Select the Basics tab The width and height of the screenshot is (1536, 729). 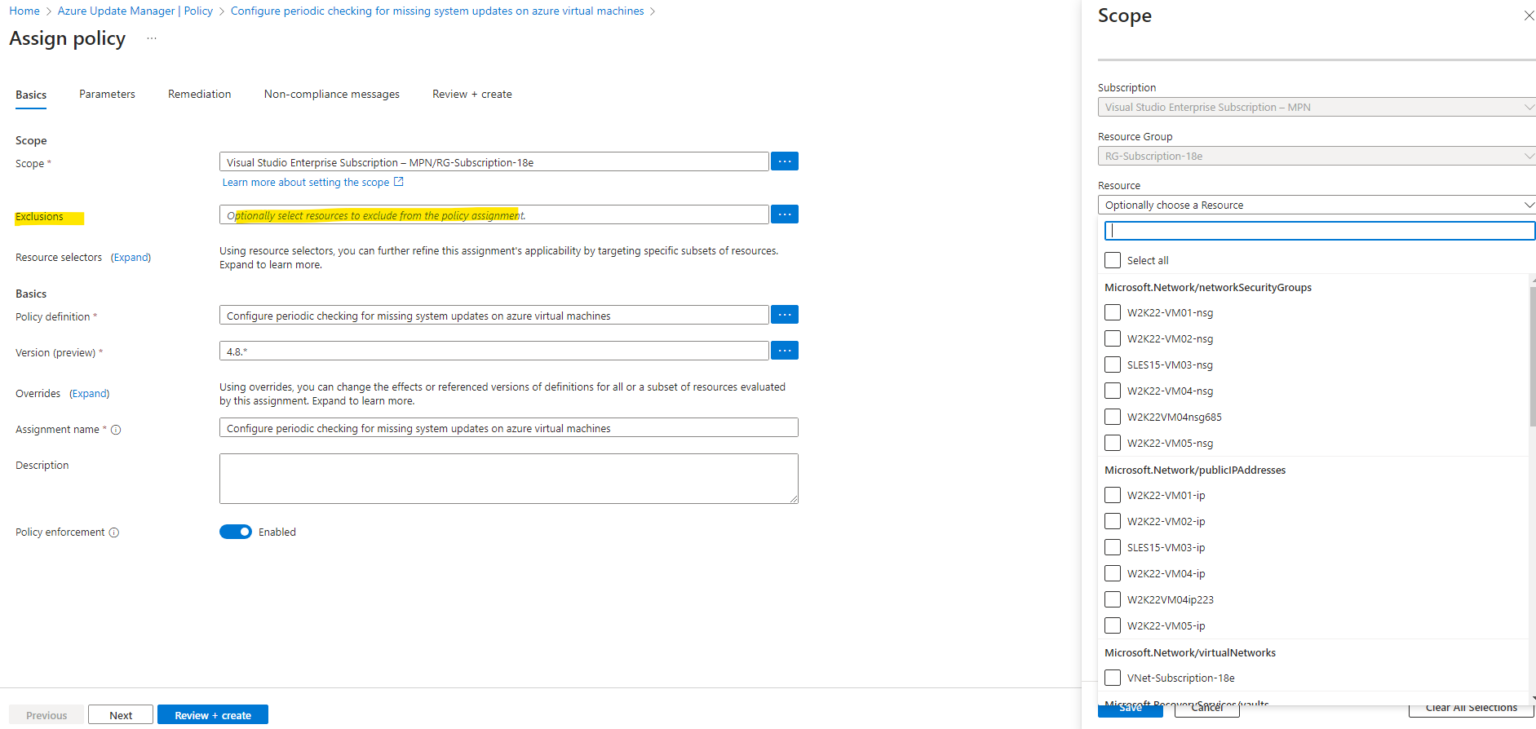coord(31,95)
